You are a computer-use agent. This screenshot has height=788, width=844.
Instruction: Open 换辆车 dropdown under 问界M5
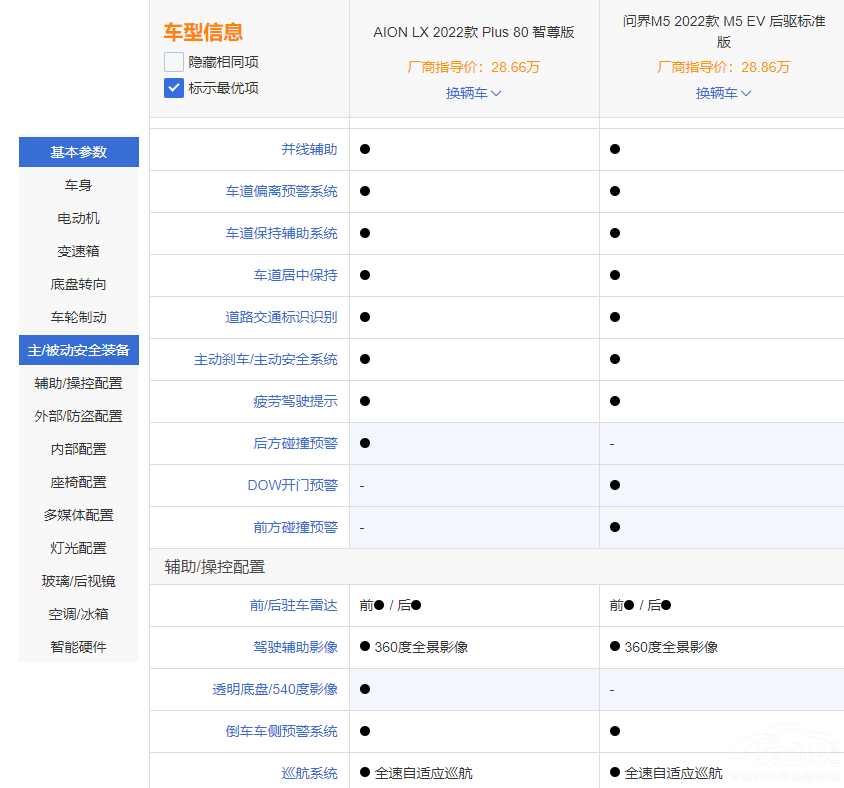723,93
